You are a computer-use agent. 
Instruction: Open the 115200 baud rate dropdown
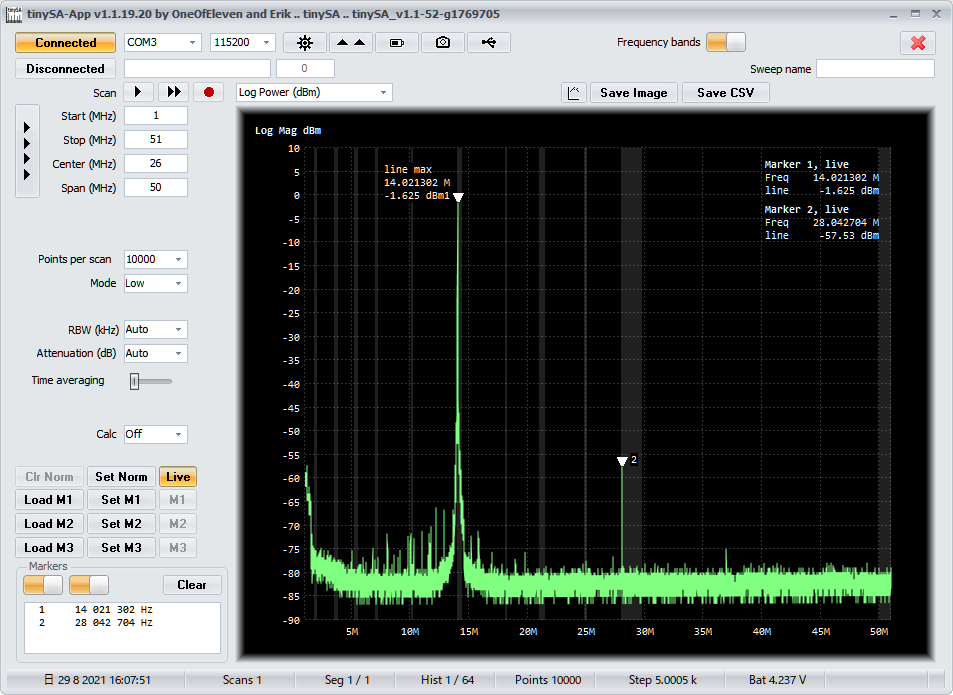(243, 43)
